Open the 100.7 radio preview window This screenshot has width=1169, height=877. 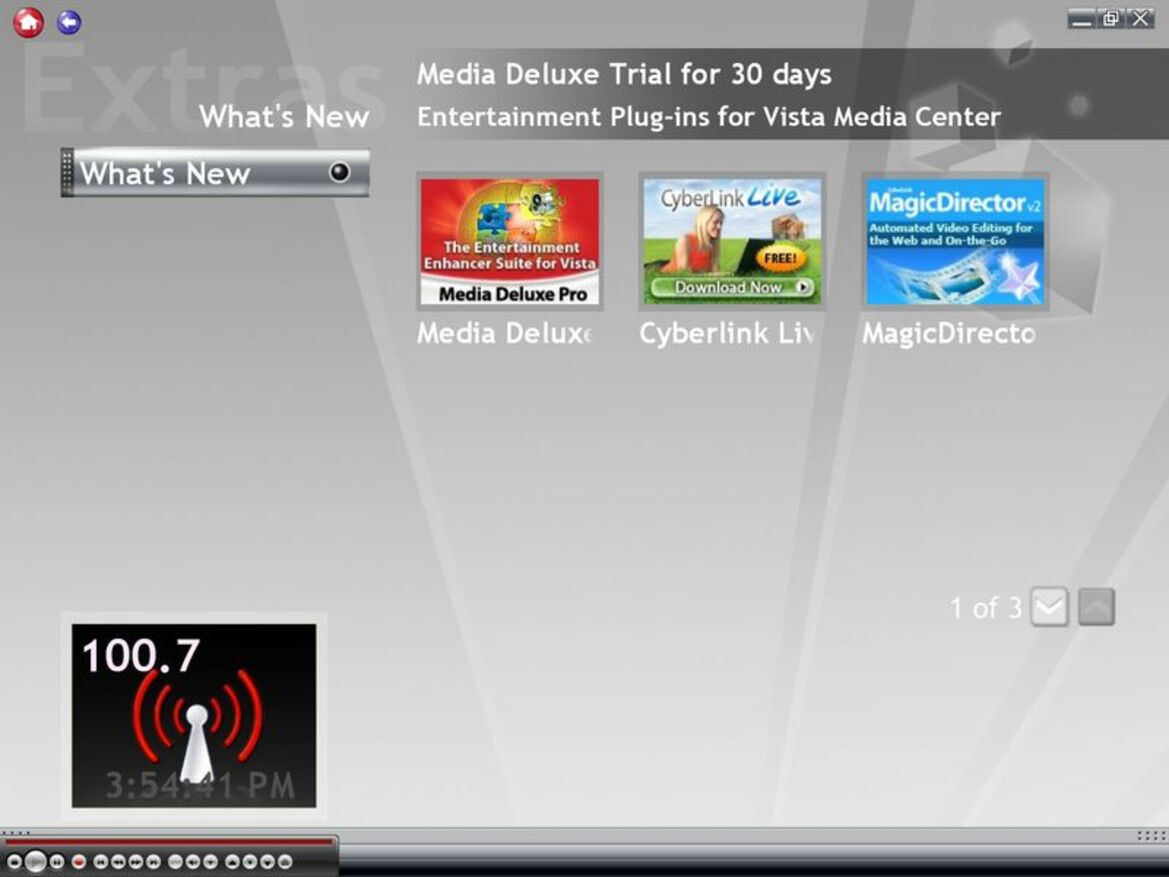click(x=194, y=716)
